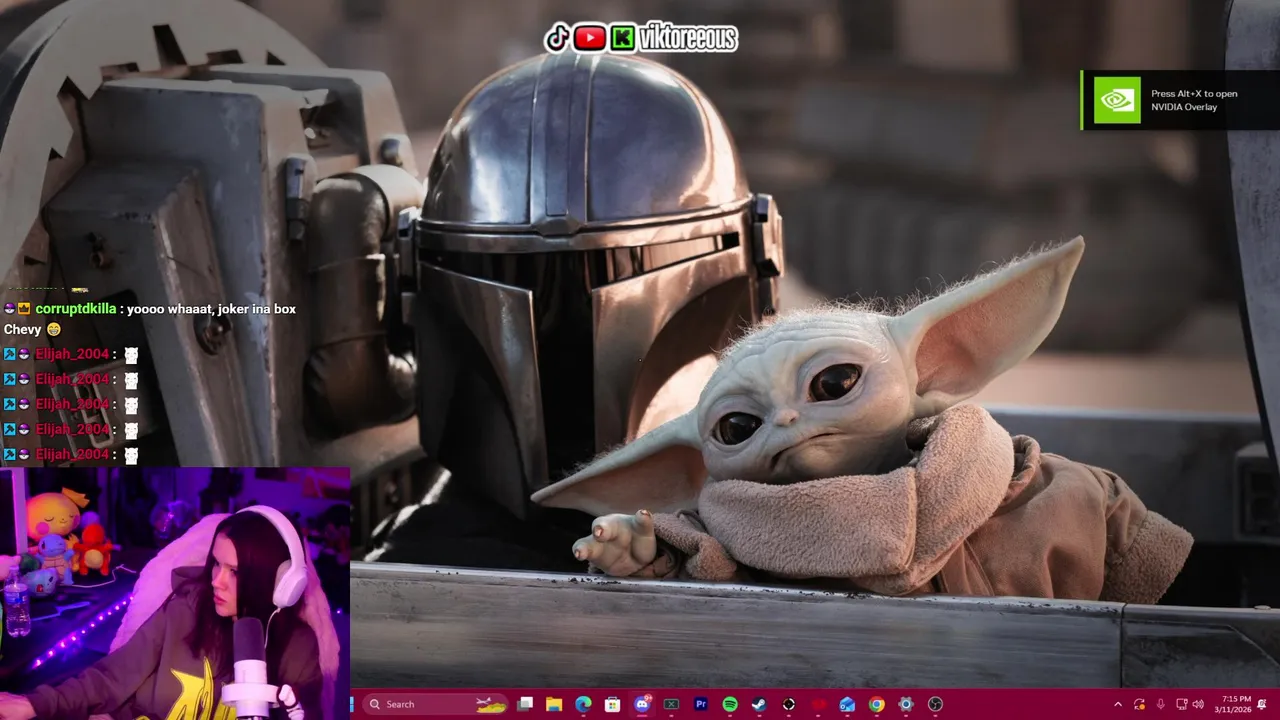Open the network status tray icon
The height and width of the screenshot is (720, 1280).
pos(1181,704)
